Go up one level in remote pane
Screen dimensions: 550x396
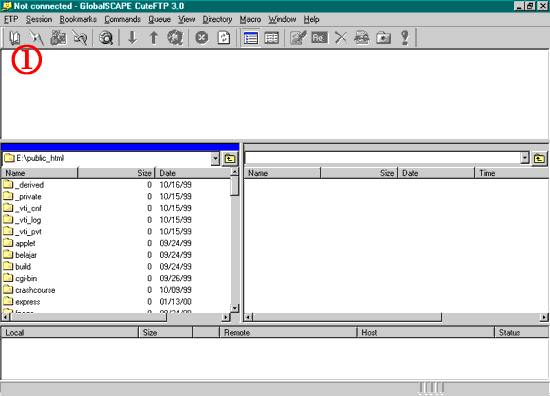click(x=539, y=159)
